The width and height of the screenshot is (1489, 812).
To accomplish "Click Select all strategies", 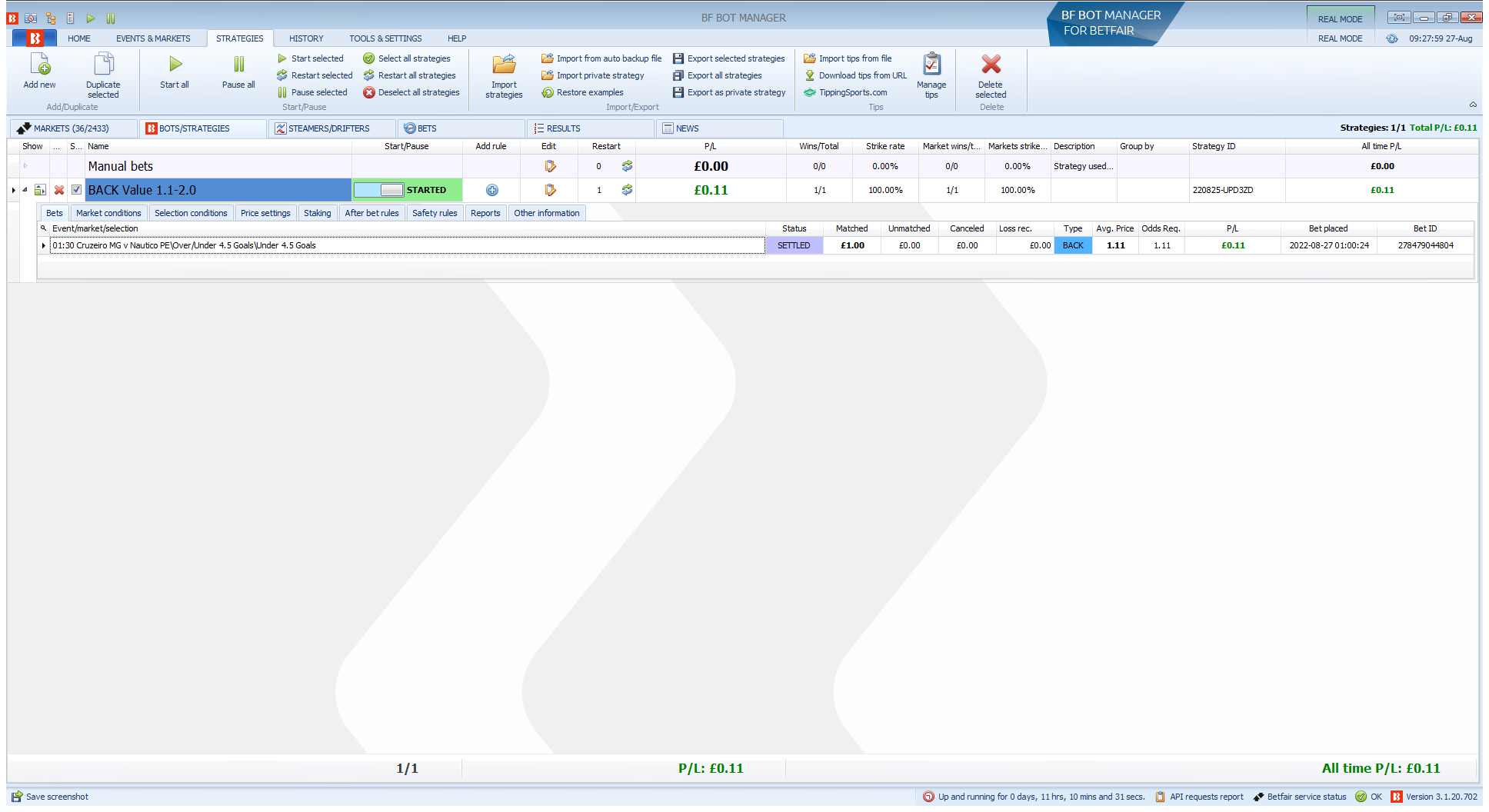I will point(407,58).
